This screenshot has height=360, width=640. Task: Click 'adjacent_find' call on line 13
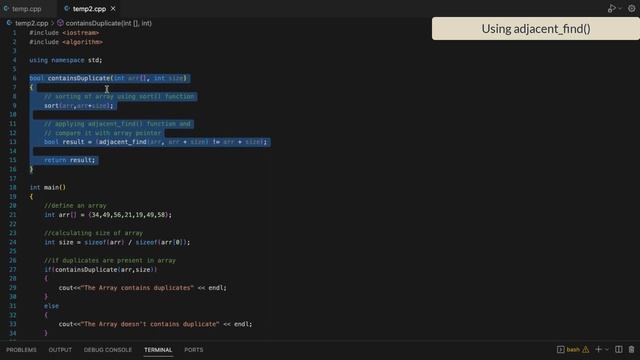click(122, 142)
